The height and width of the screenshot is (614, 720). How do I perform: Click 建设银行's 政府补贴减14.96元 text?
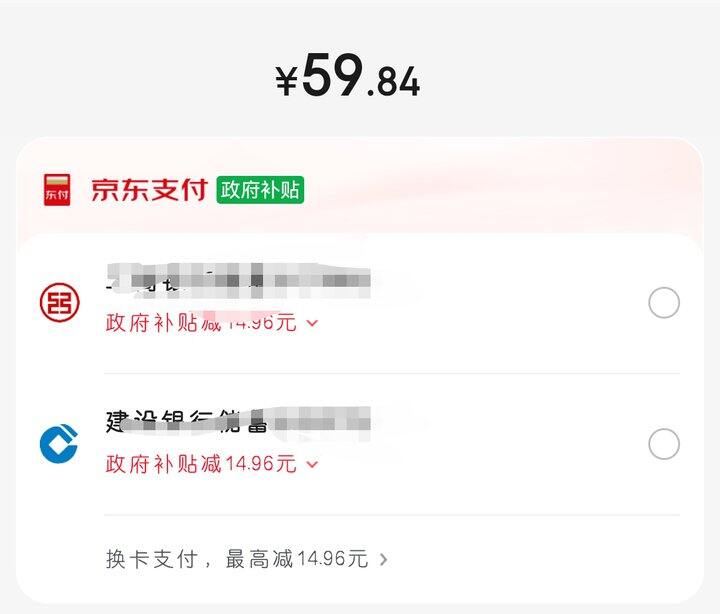[201, 464]
